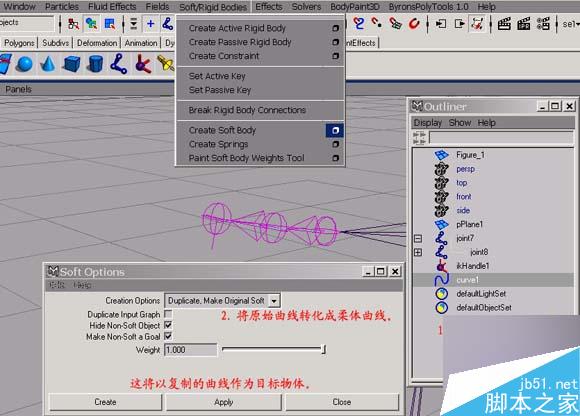This screenshot has height=416, width=580.
Task: Click the polygon cone shelf icon
Action: (47, 64)
